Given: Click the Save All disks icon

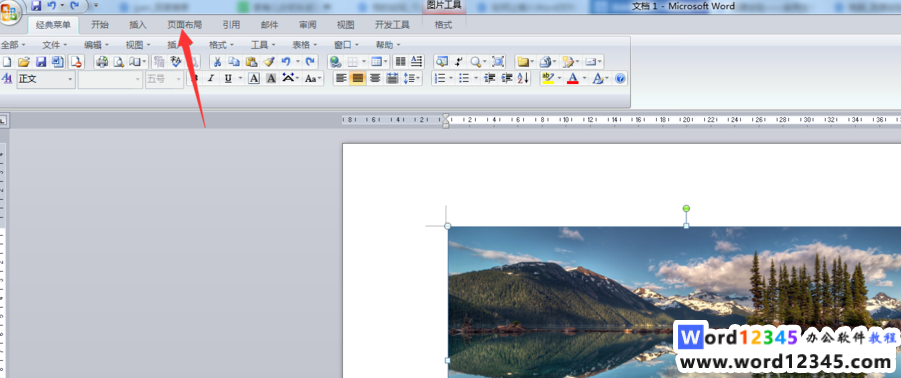Looking at the screenshot, I should click(57, 61).
